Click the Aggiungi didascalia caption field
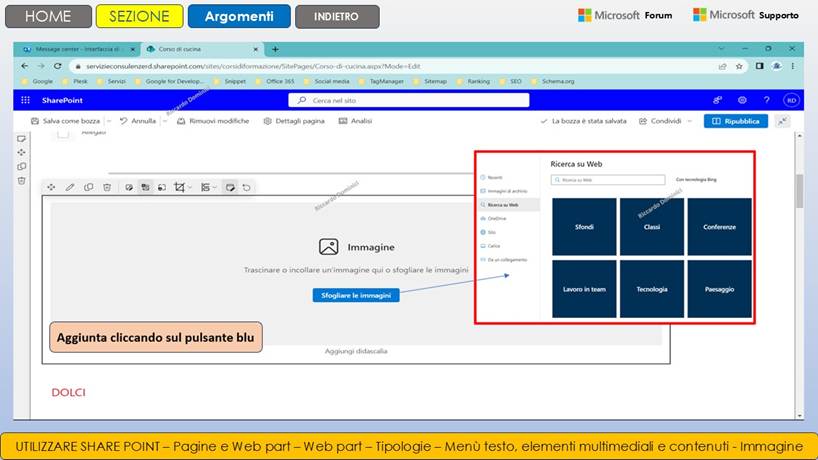Viewport: 818px width, 460px height. click(x=356, y=351)
